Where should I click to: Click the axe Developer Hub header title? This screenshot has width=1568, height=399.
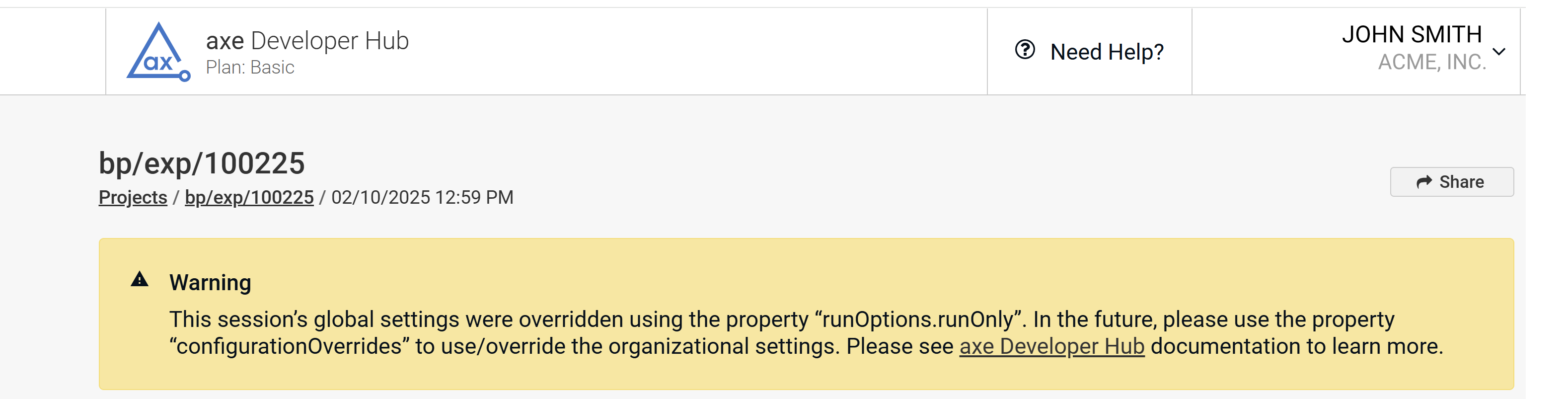coord(307,41)
